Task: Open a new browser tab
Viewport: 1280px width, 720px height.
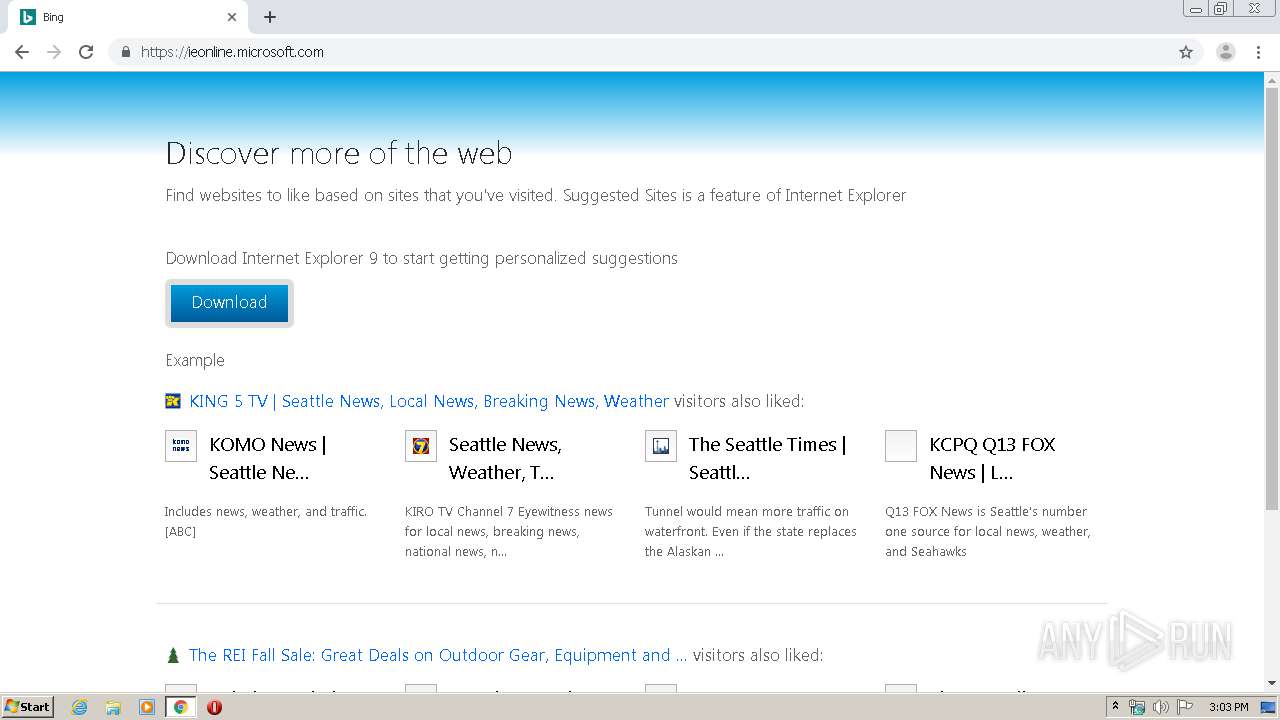Action: point(270,17)
